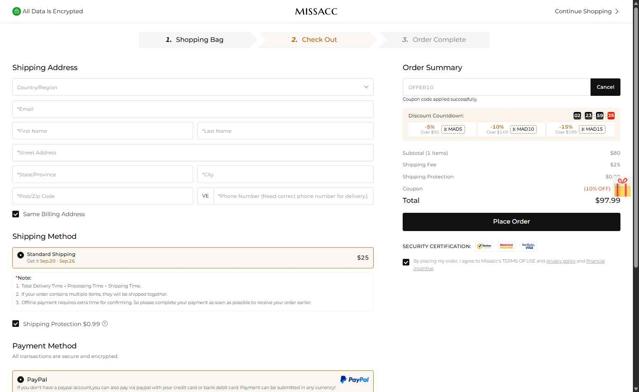Open the privacy policy link
Image resolution: width=639 pixels, height=392 pixels.
[x=561, y=261]
